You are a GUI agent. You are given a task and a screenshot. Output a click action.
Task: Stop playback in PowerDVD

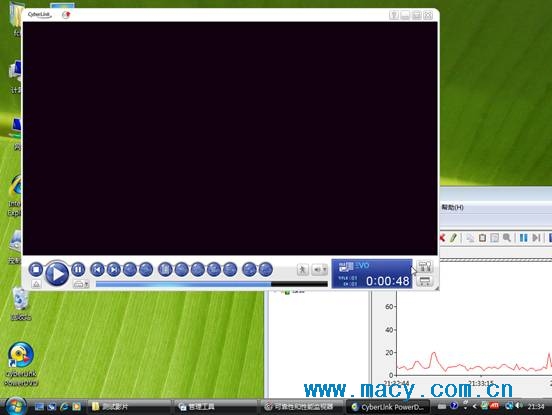pyautogui.click(x=36, y=270)
